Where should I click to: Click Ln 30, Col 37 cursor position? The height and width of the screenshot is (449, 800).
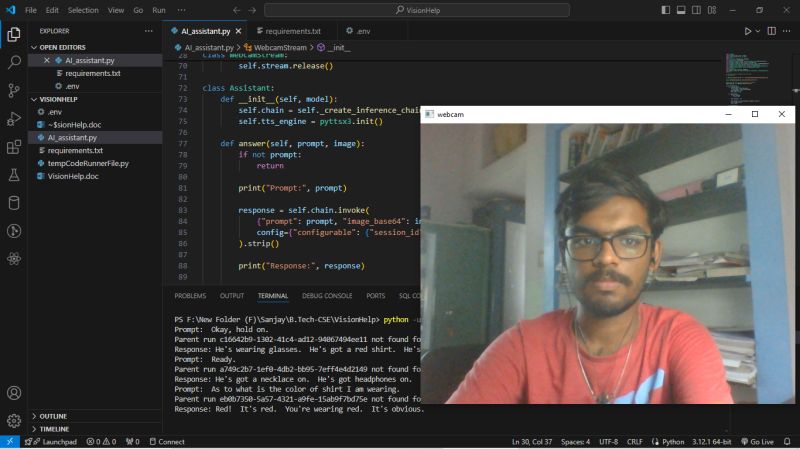point(532,442)
